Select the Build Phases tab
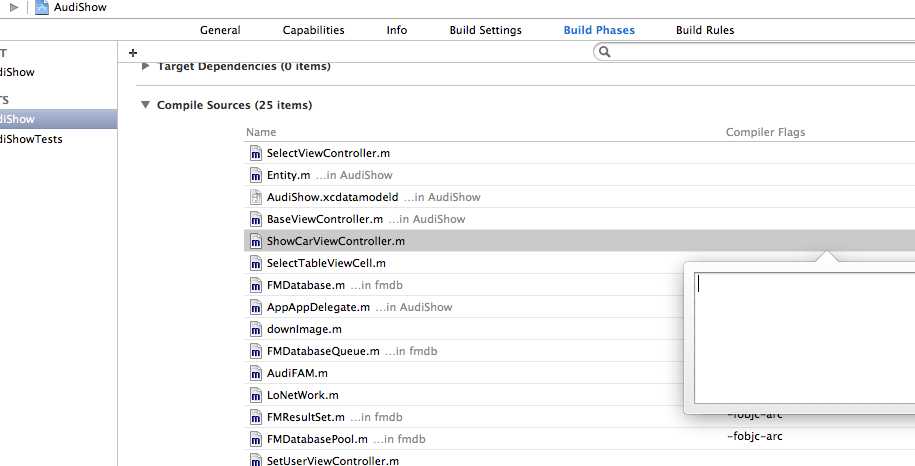915x466 pixels. point(599,30)
